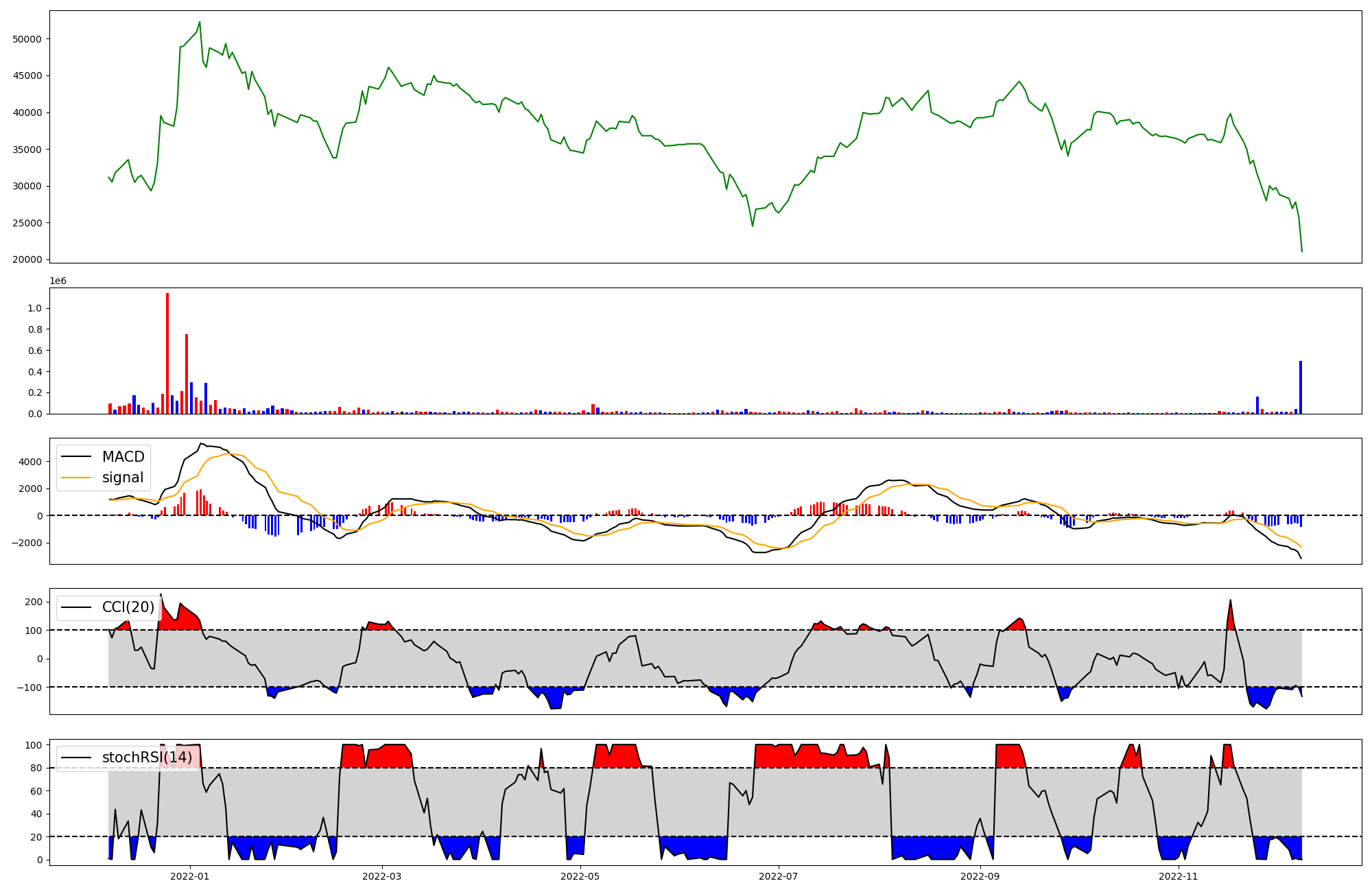Image resolution: width=1372 pixels, height=892 pixels.
Task: Click the tallest red volume bar
Action: [167, 353]
